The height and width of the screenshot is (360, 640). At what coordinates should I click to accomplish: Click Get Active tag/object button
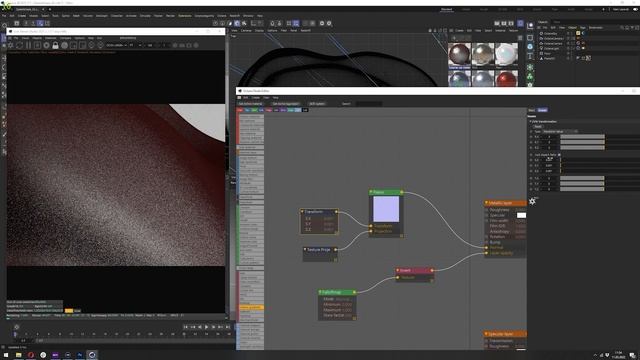coord(286,104)
